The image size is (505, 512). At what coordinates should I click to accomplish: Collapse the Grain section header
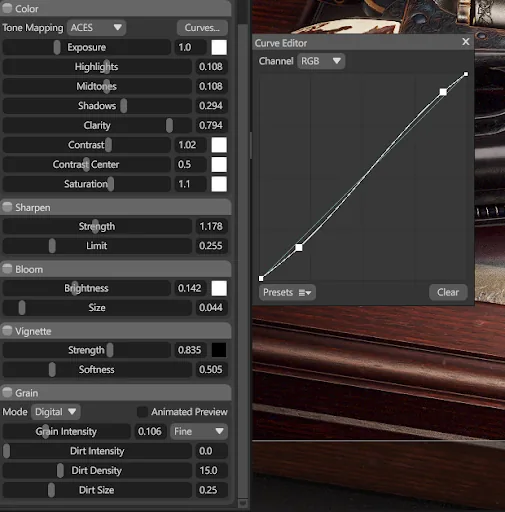point(115,393)
